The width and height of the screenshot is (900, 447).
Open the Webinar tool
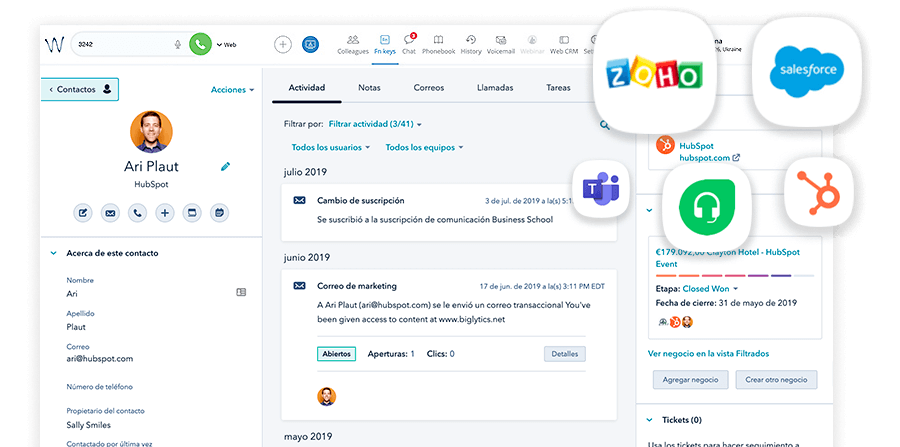[532, 45]
